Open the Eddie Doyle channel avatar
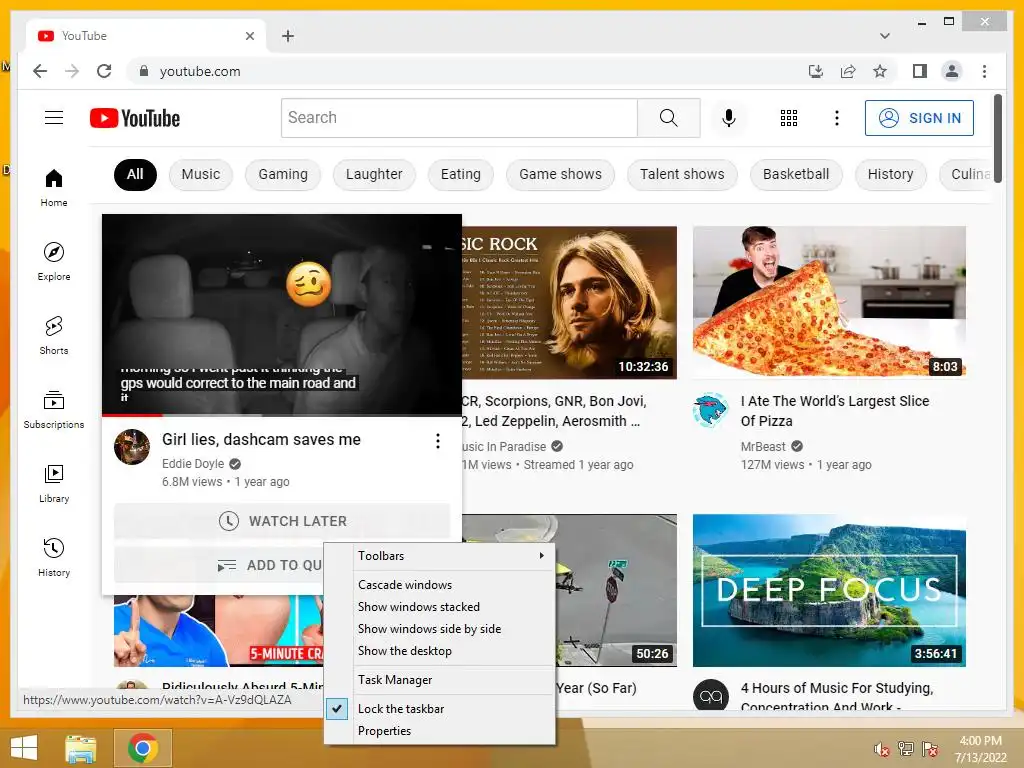 [x=132, y=447]
